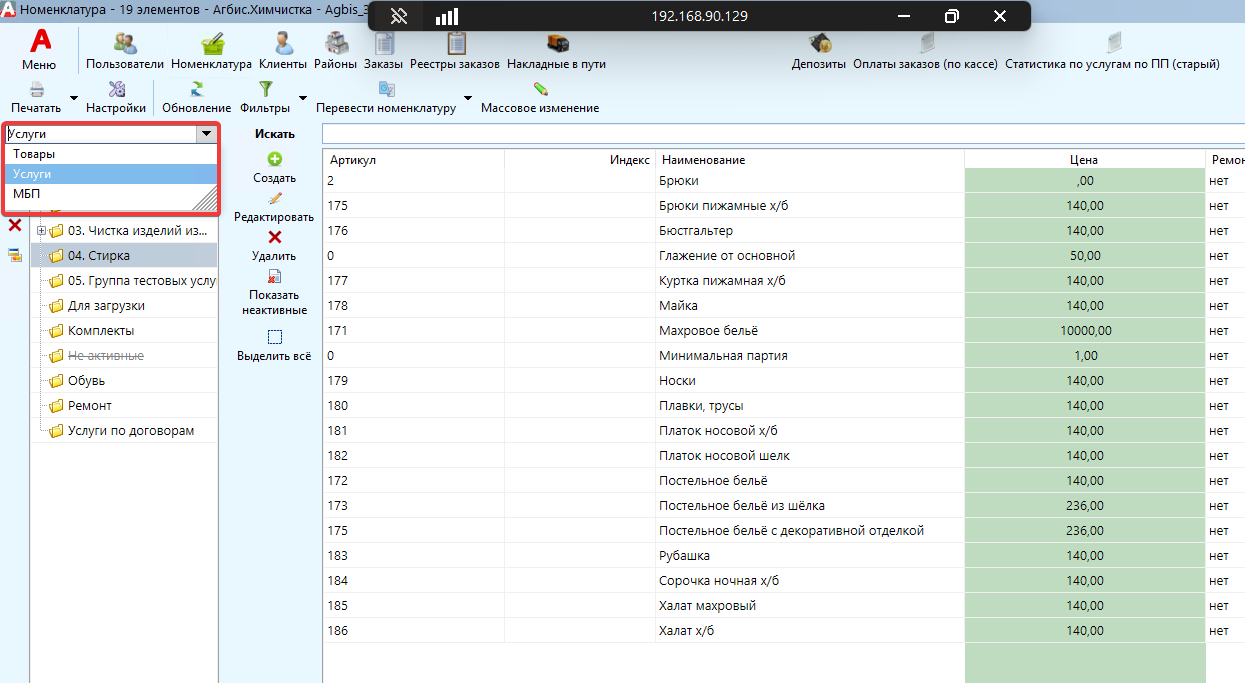Click the Фильтры funnel icon
This screenshot has width=1245, height=683.
[266, 89]
